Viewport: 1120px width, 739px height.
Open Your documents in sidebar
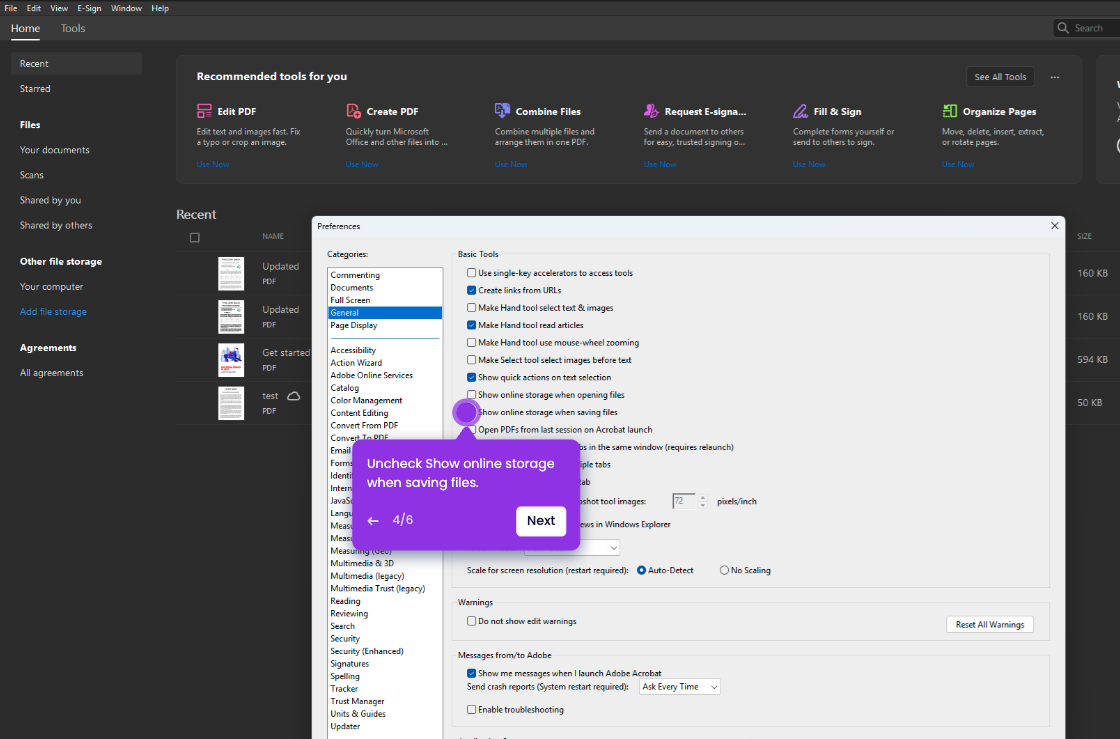(54, 150)
